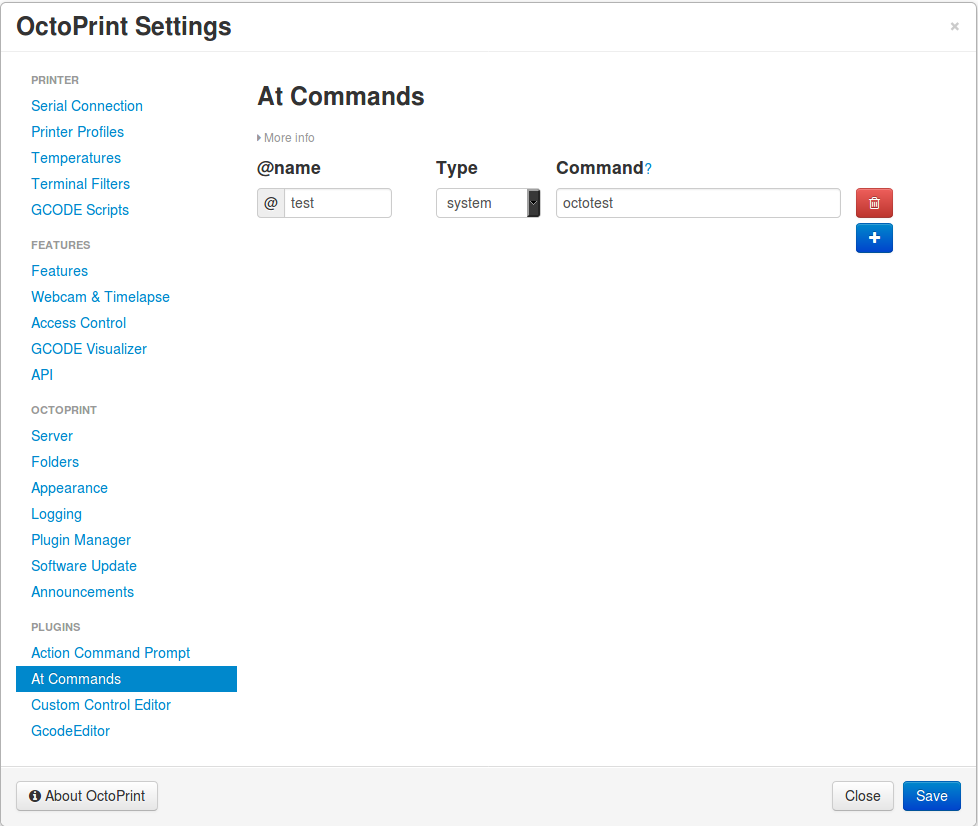Go to the API settings
Screen dimensions: 978x826
pos(42,375)
